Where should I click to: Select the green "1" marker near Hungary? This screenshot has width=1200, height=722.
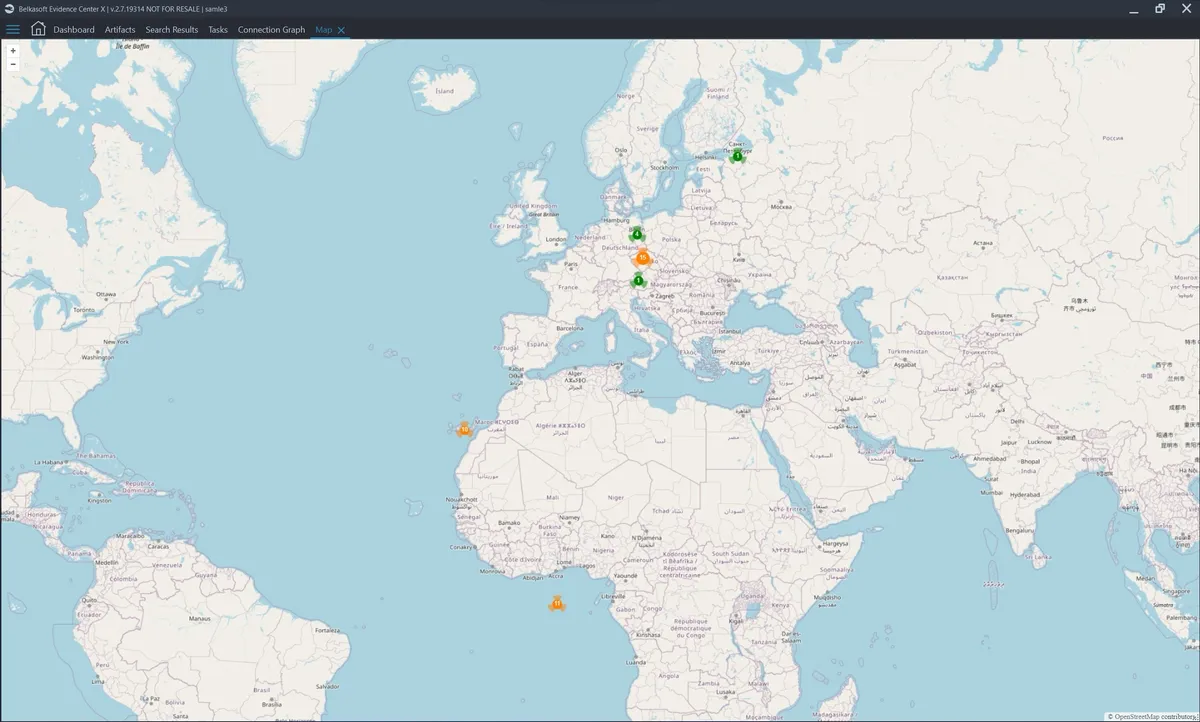pyautogui.click(x=637, y=281)
